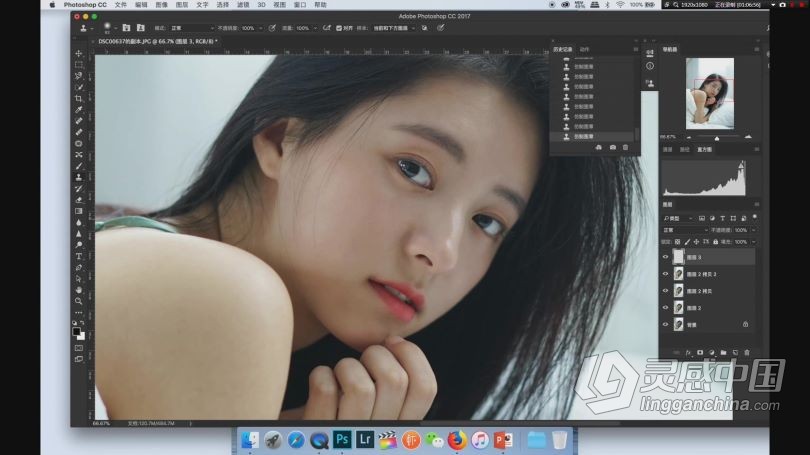This screenshot has width=810, height=455.
Task: Delete layer using Layers panel trash icon
Action: (746, 352)
